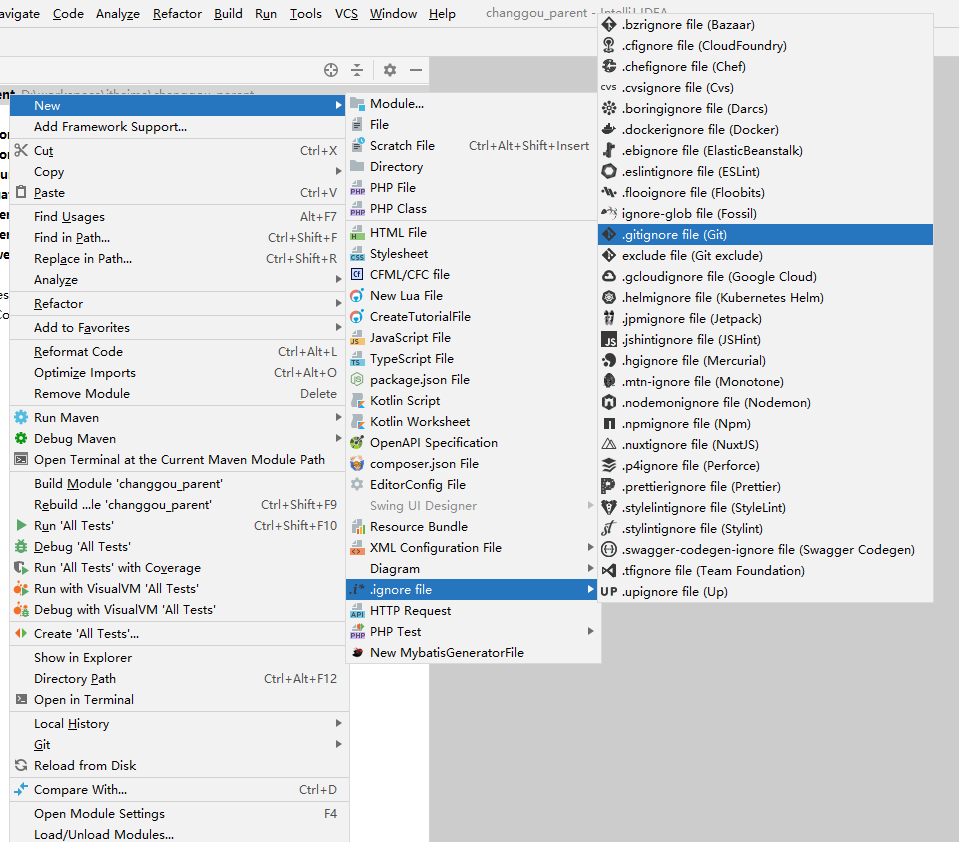959x842 pixels.
Task: Select EditorConfig File entry
Action: pos(472,484)
